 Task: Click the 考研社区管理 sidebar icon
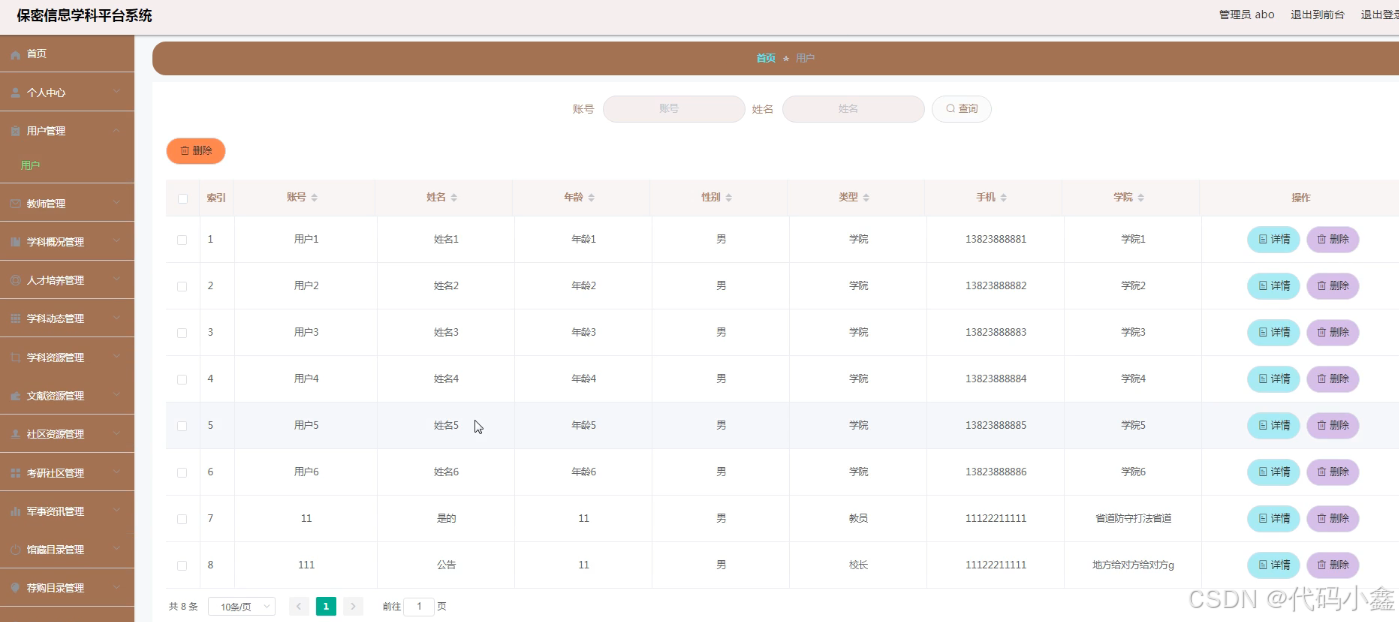tap(15, 473)
